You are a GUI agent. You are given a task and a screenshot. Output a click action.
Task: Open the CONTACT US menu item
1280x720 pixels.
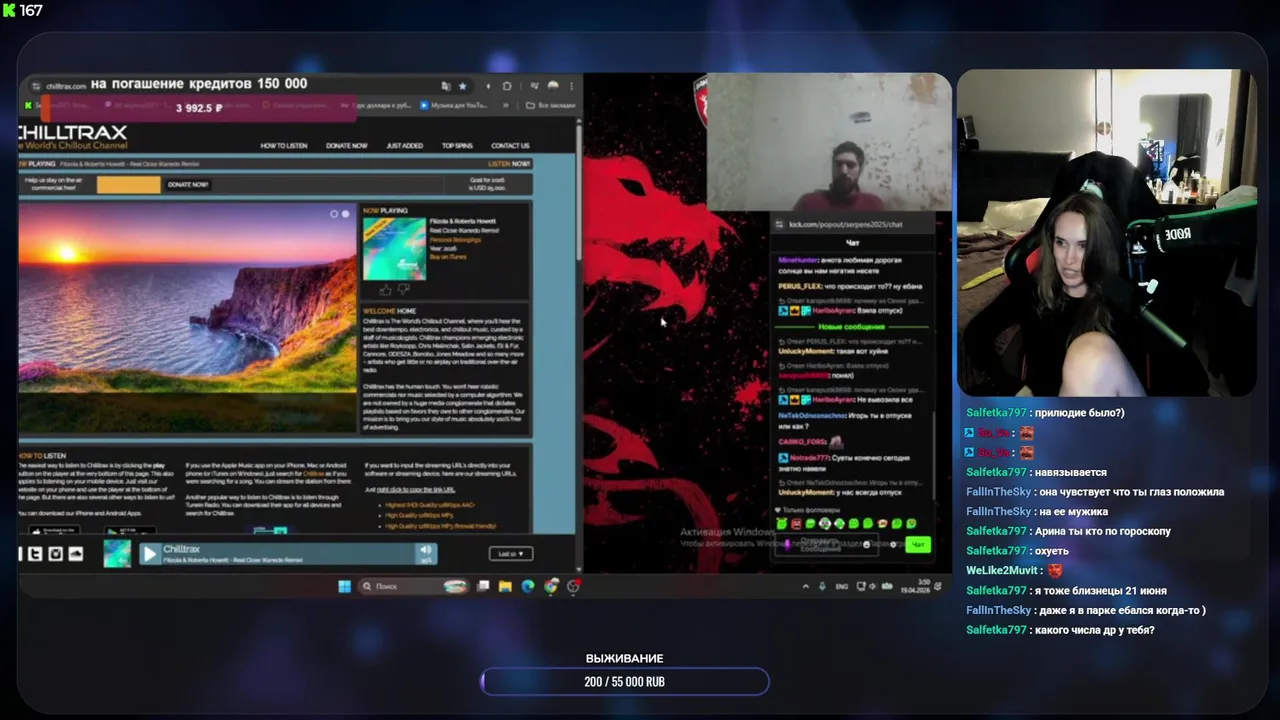[510, 146]
